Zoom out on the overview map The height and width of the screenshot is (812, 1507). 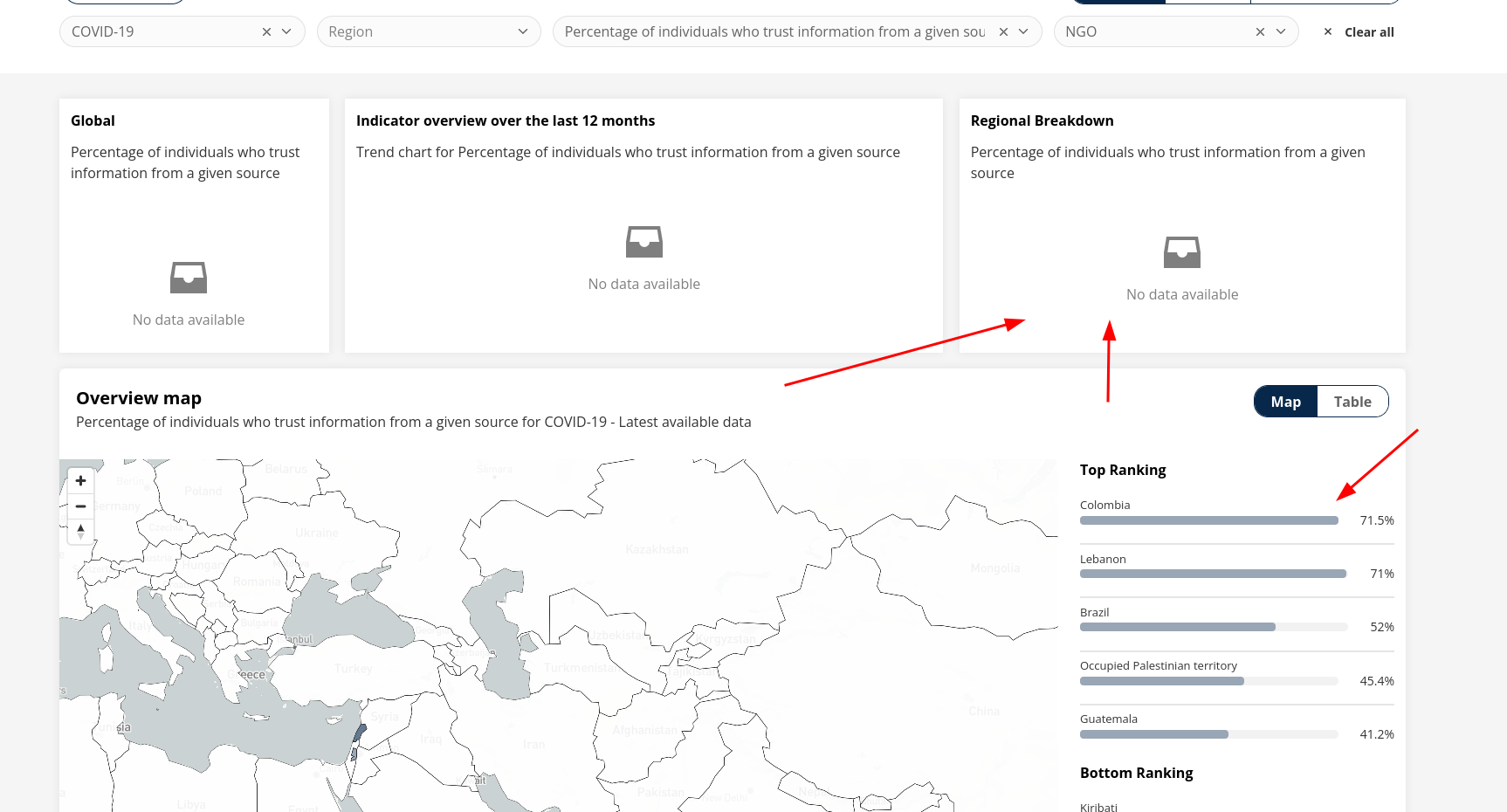[x=80, y=506]
